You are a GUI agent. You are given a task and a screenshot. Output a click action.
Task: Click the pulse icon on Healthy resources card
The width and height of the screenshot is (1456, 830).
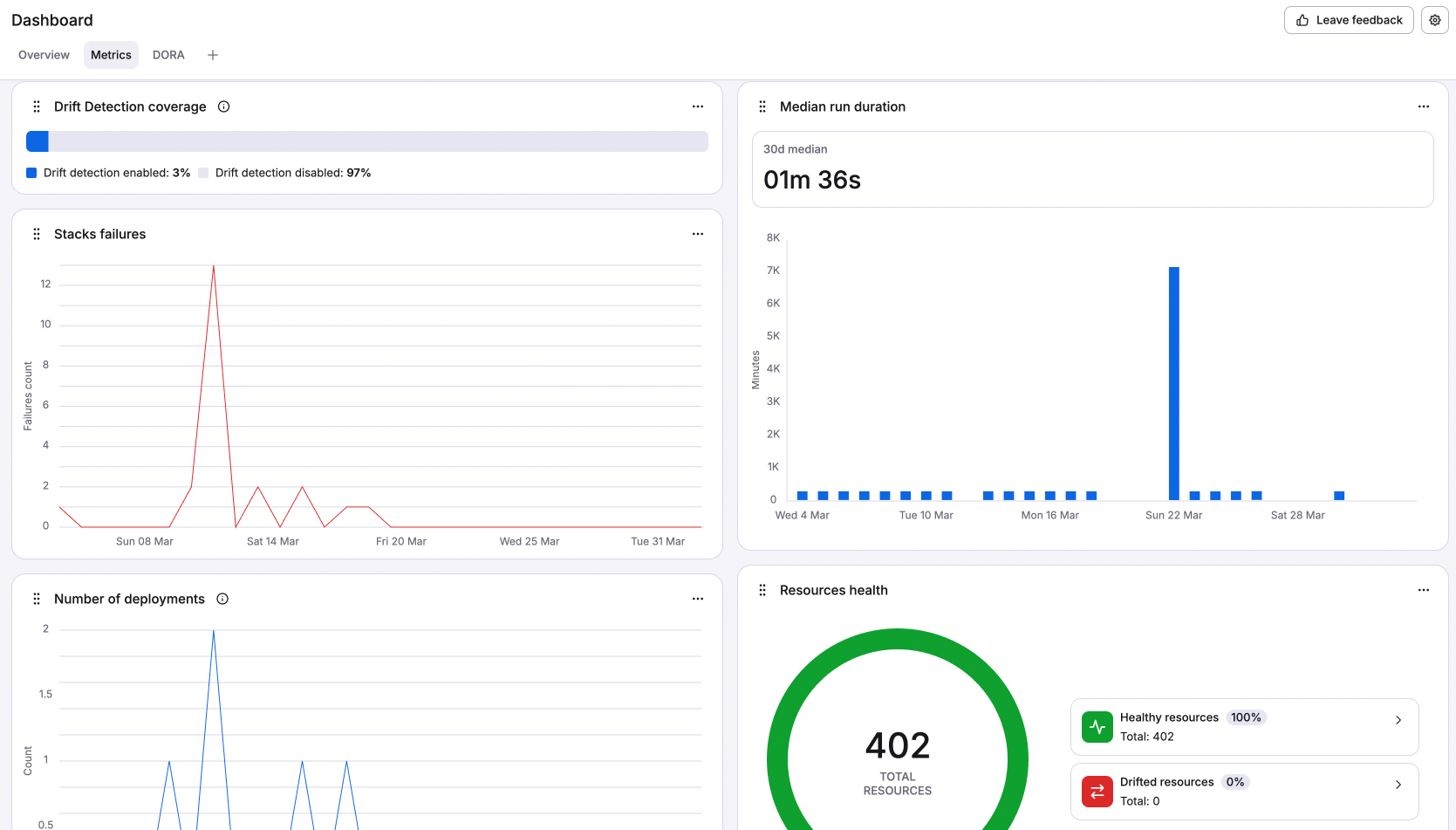(x=1097, y=726)
